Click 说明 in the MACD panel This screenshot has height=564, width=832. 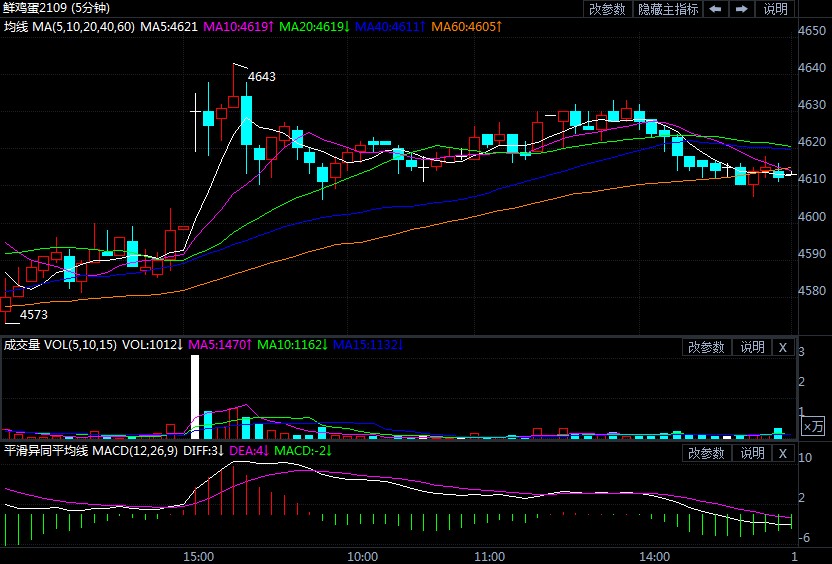752,453
